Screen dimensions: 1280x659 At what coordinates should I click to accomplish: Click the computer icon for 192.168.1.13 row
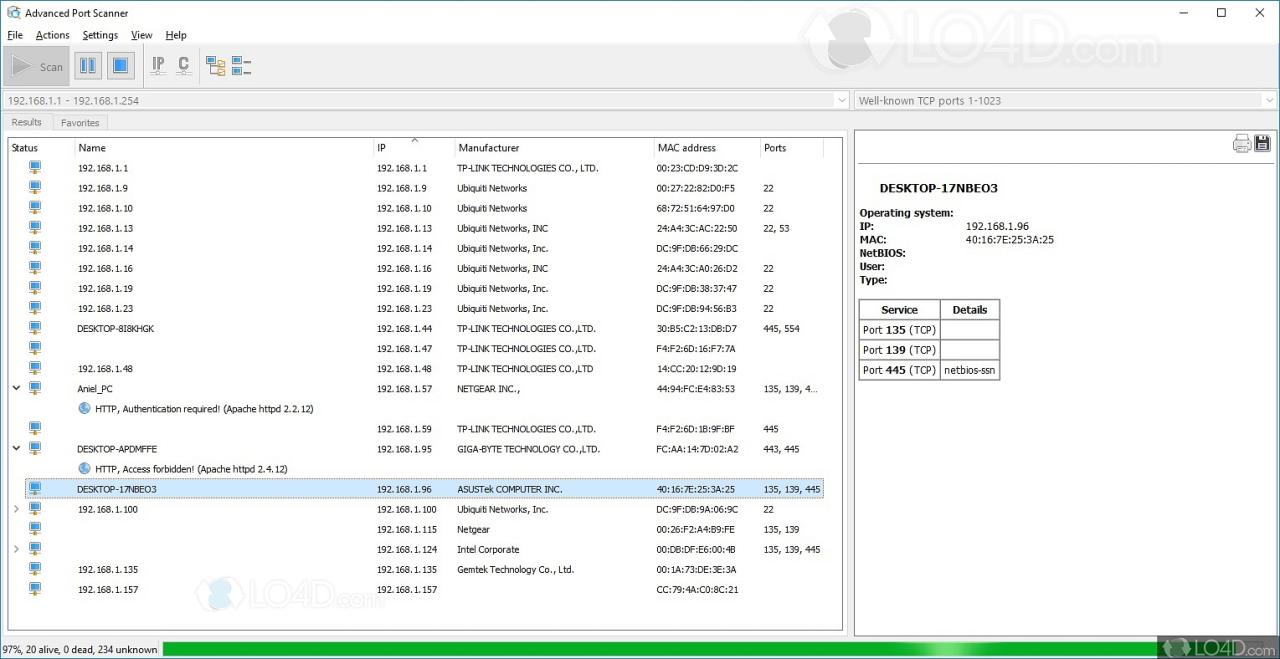tap(35, 227)
